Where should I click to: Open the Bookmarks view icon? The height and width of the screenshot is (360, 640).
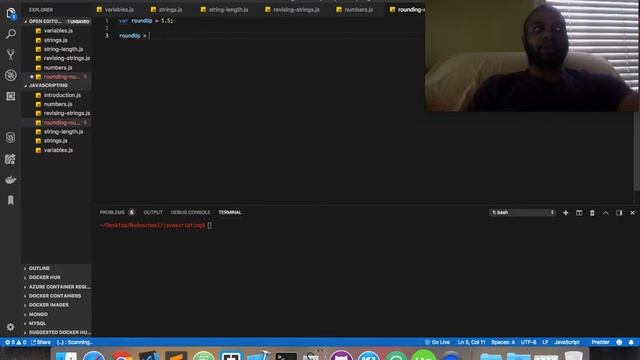click(11, 200)
